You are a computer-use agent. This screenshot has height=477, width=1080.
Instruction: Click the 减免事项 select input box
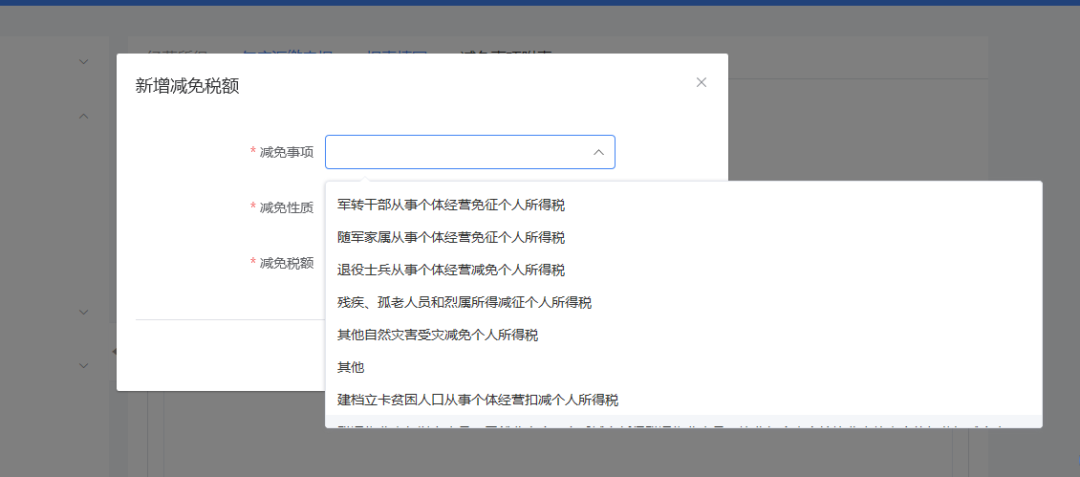(460, 152)
